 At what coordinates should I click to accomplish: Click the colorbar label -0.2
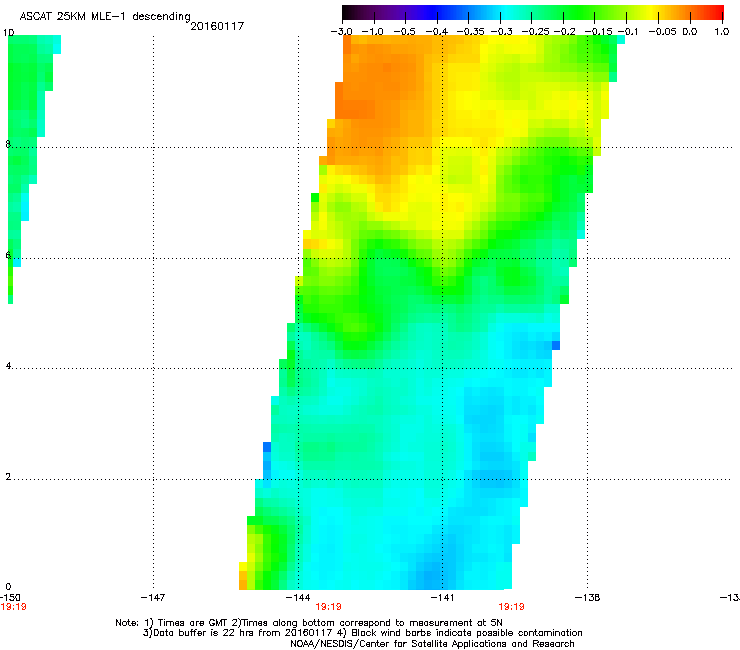click(x=564, y=32)
